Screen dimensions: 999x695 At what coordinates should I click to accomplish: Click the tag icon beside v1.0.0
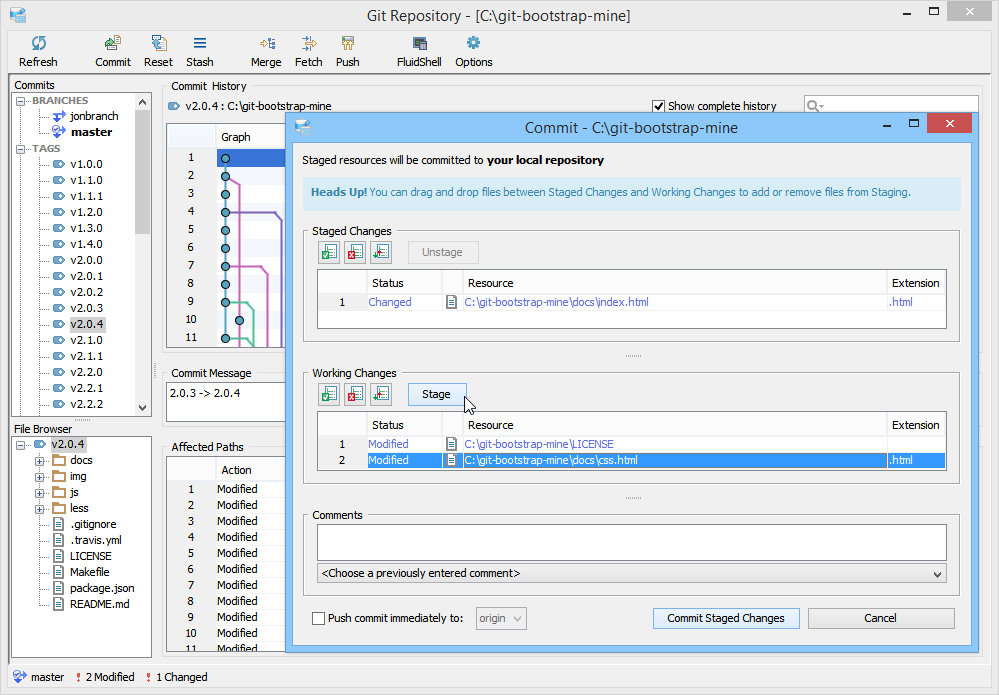click(x=59, y=164)
